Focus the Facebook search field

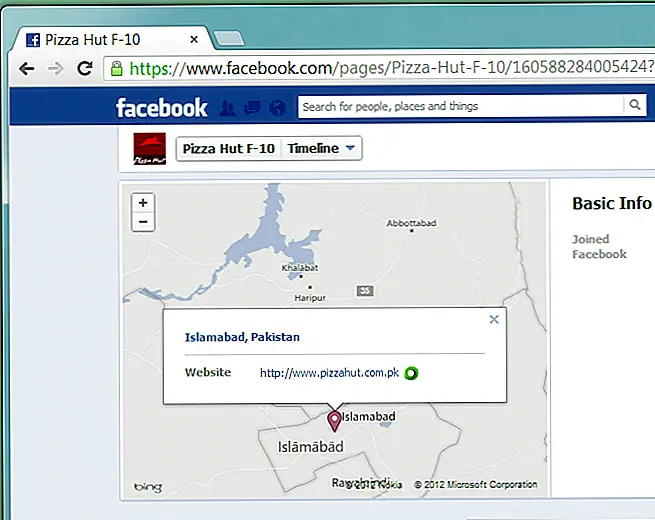coord(460,107)
